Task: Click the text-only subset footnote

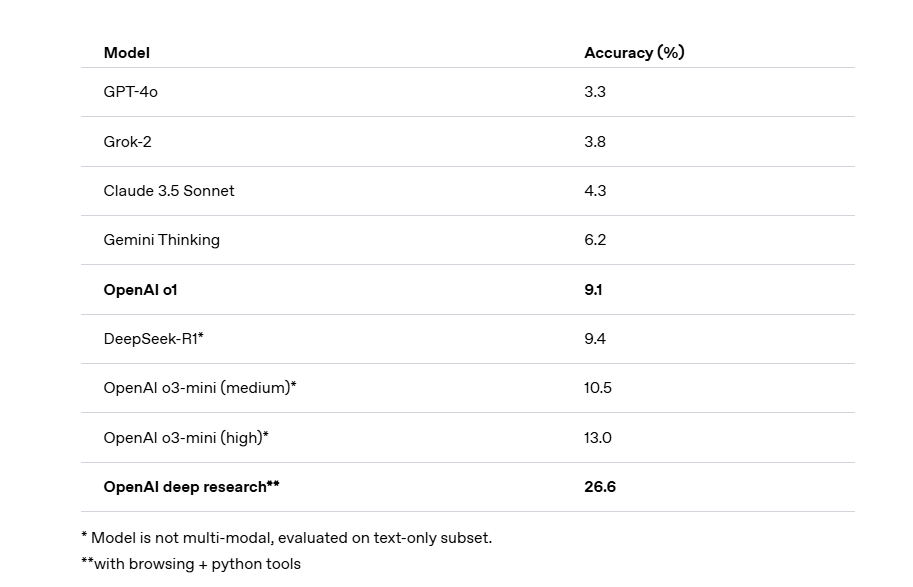Action: [x=286, y=537]
